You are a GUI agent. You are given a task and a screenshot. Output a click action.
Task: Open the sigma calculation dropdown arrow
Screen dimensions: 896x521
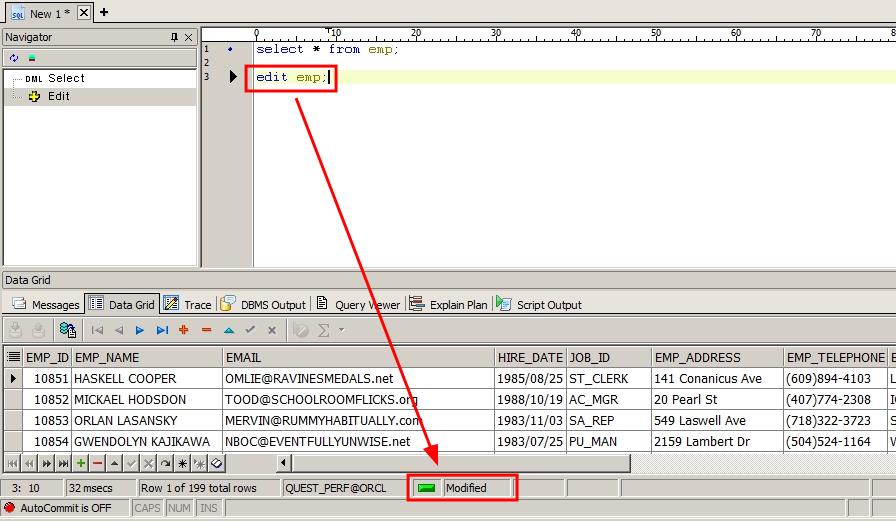click(341, 330)
